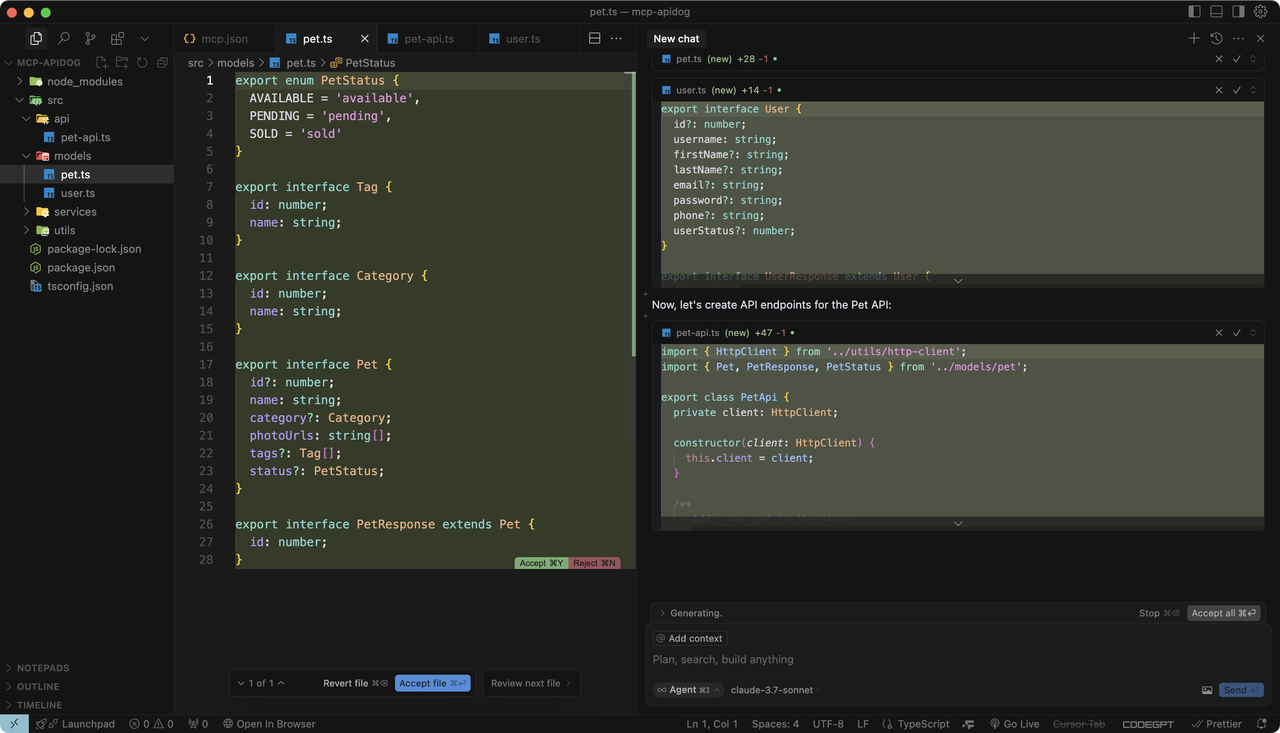Expand the Generating status row
Image resolution: width=1280 pixels, height=733 pixels.
pos(690,613)
